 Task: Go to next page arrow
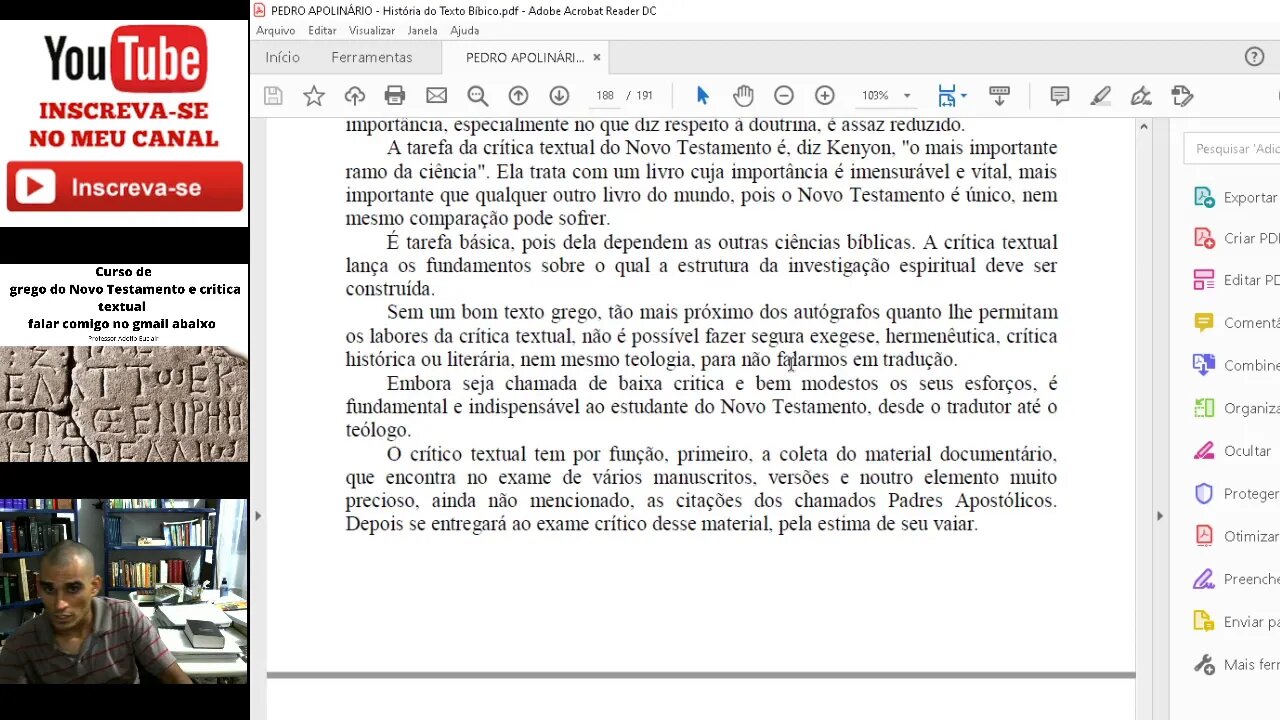click(x=559, y=96)
